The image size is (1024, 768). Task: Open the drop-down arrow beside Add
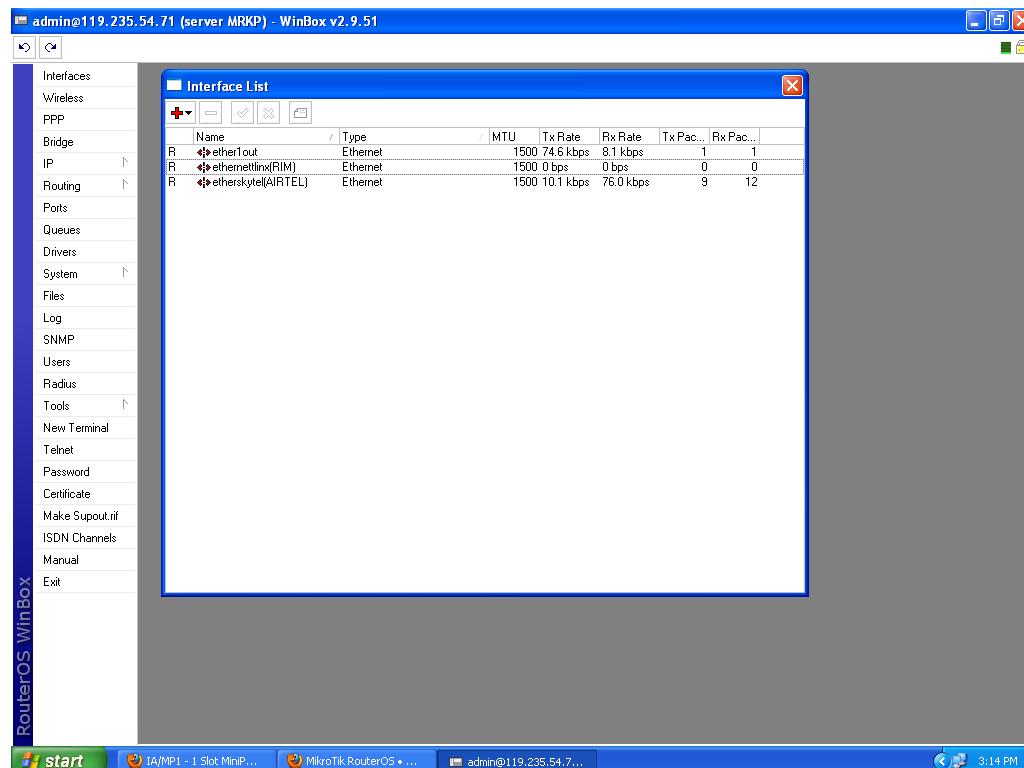coord(189,113)
